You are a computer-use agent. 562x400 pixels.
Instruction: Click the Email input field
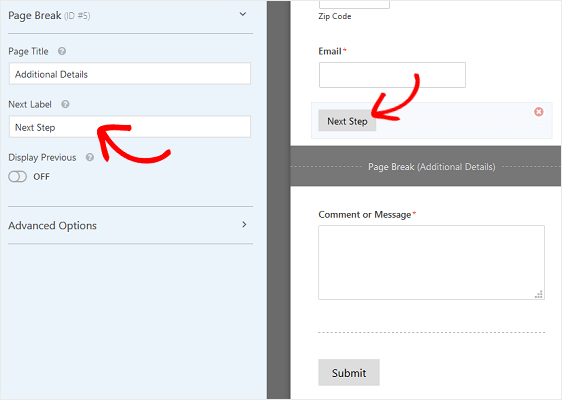tap(392, 75)
